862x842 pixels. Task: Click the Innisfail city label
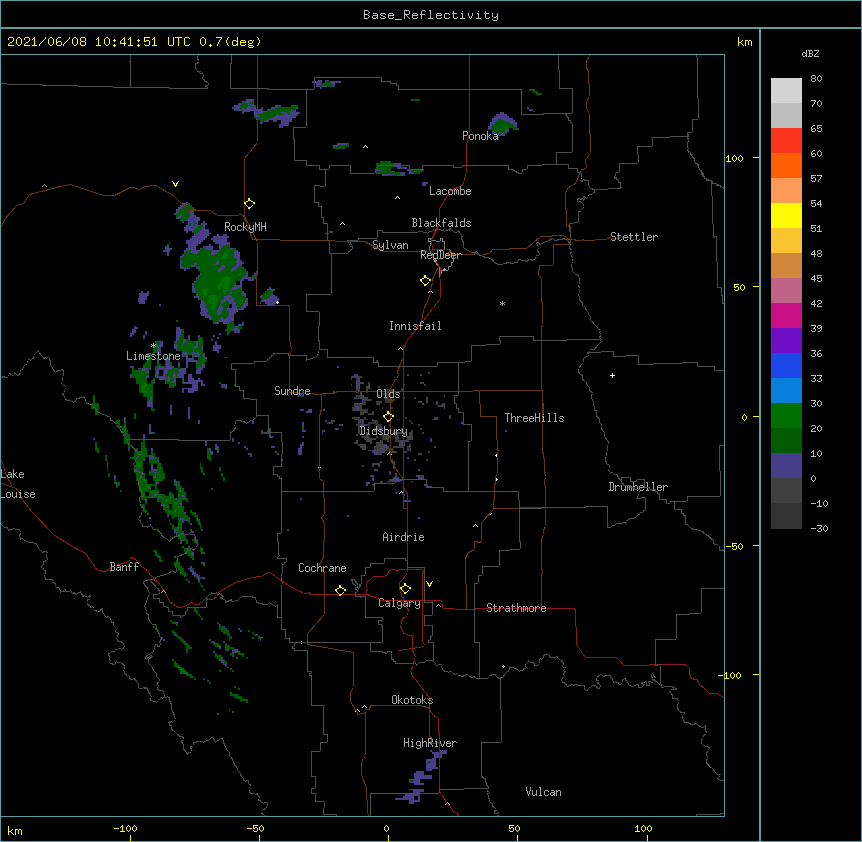click(x=415, y=326)
